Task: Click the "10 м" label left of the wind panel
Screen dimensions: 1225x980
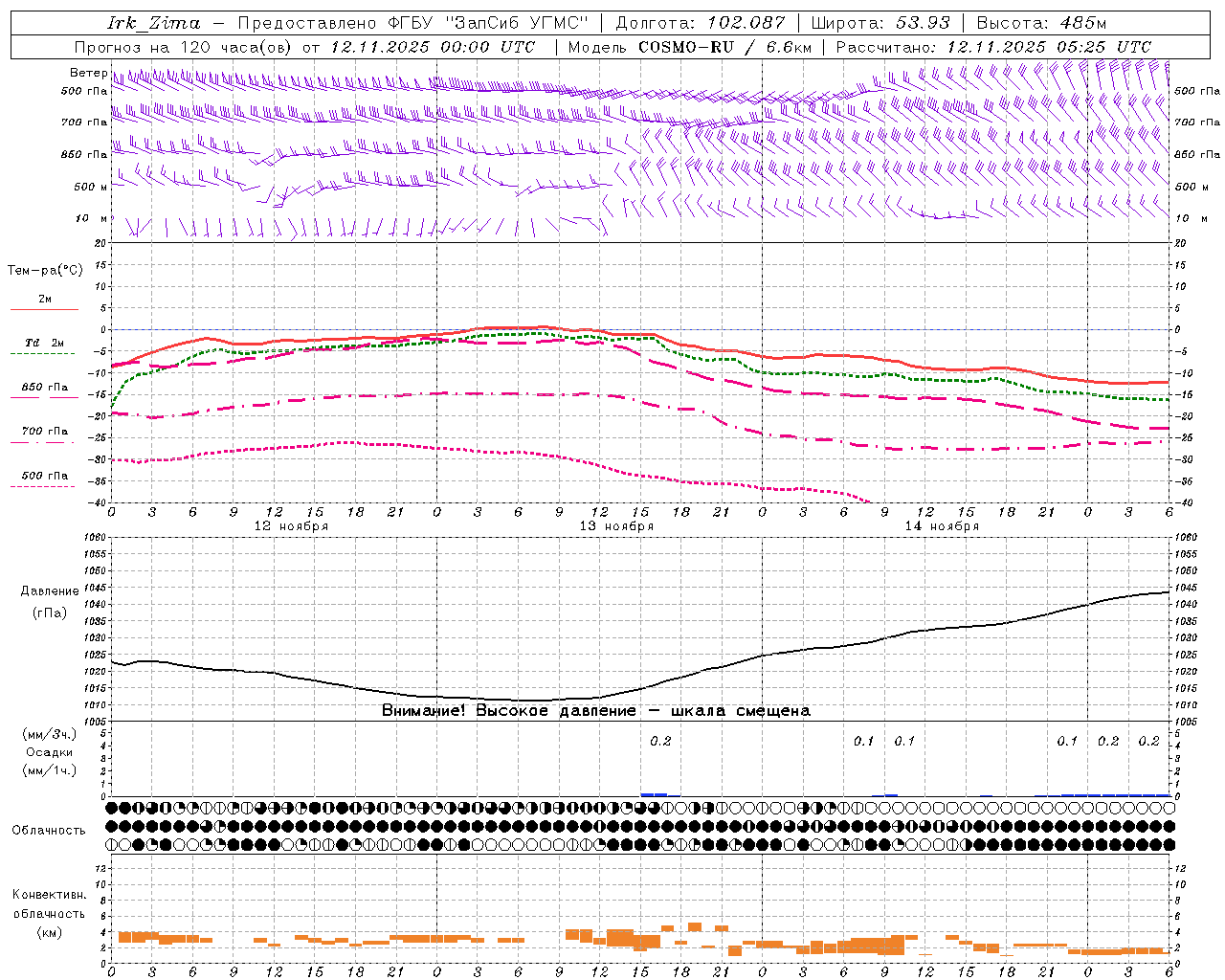Action: click(92, 218)
